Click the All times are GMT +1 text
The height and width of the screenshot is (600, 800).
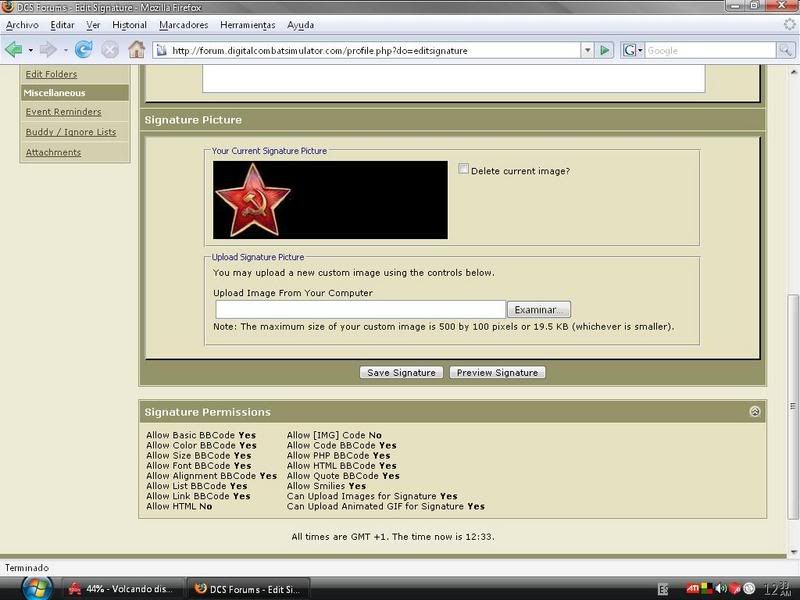coord(393,536)
